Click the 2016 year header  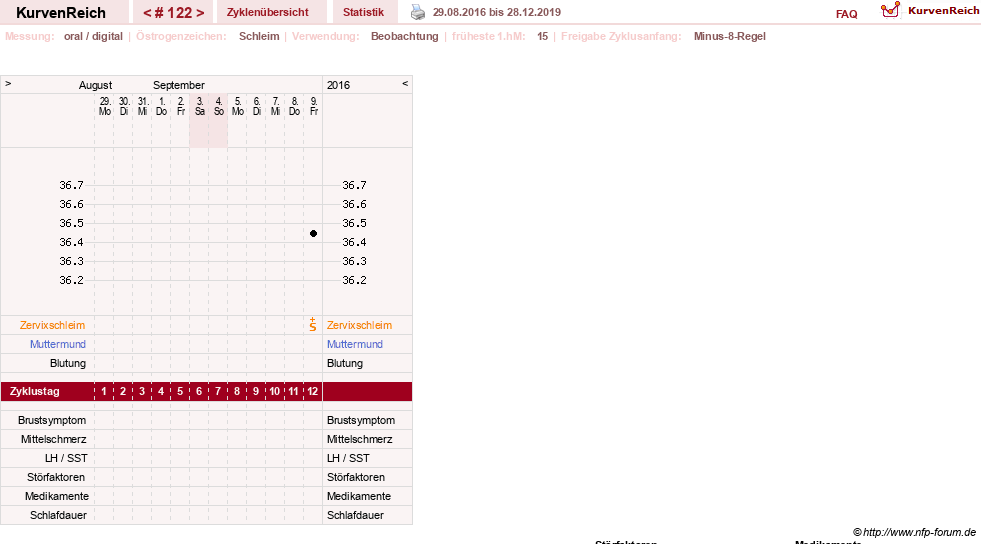(338, 85)
